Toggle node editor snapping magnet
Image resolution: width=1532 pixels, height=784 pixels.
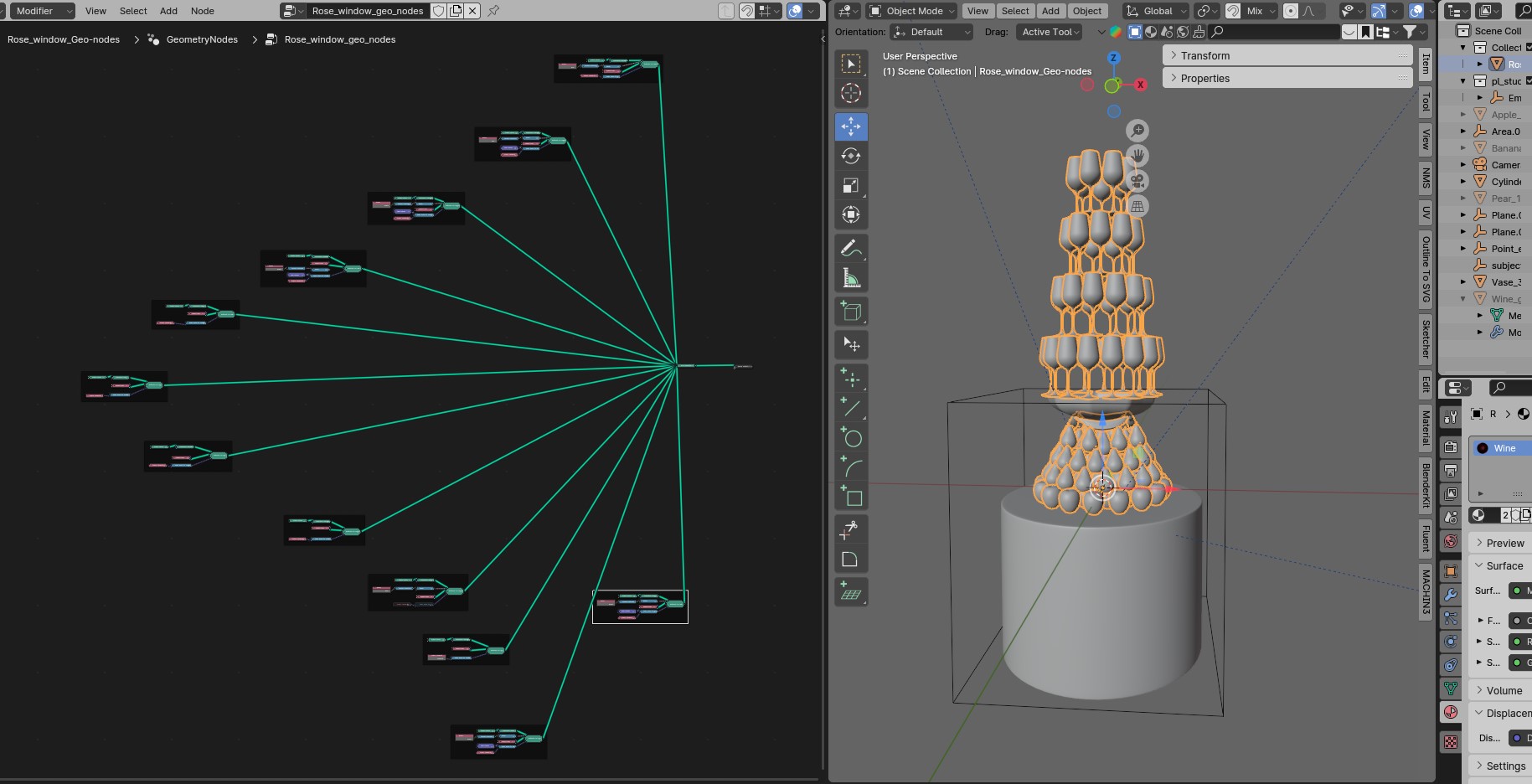(746, 11)
